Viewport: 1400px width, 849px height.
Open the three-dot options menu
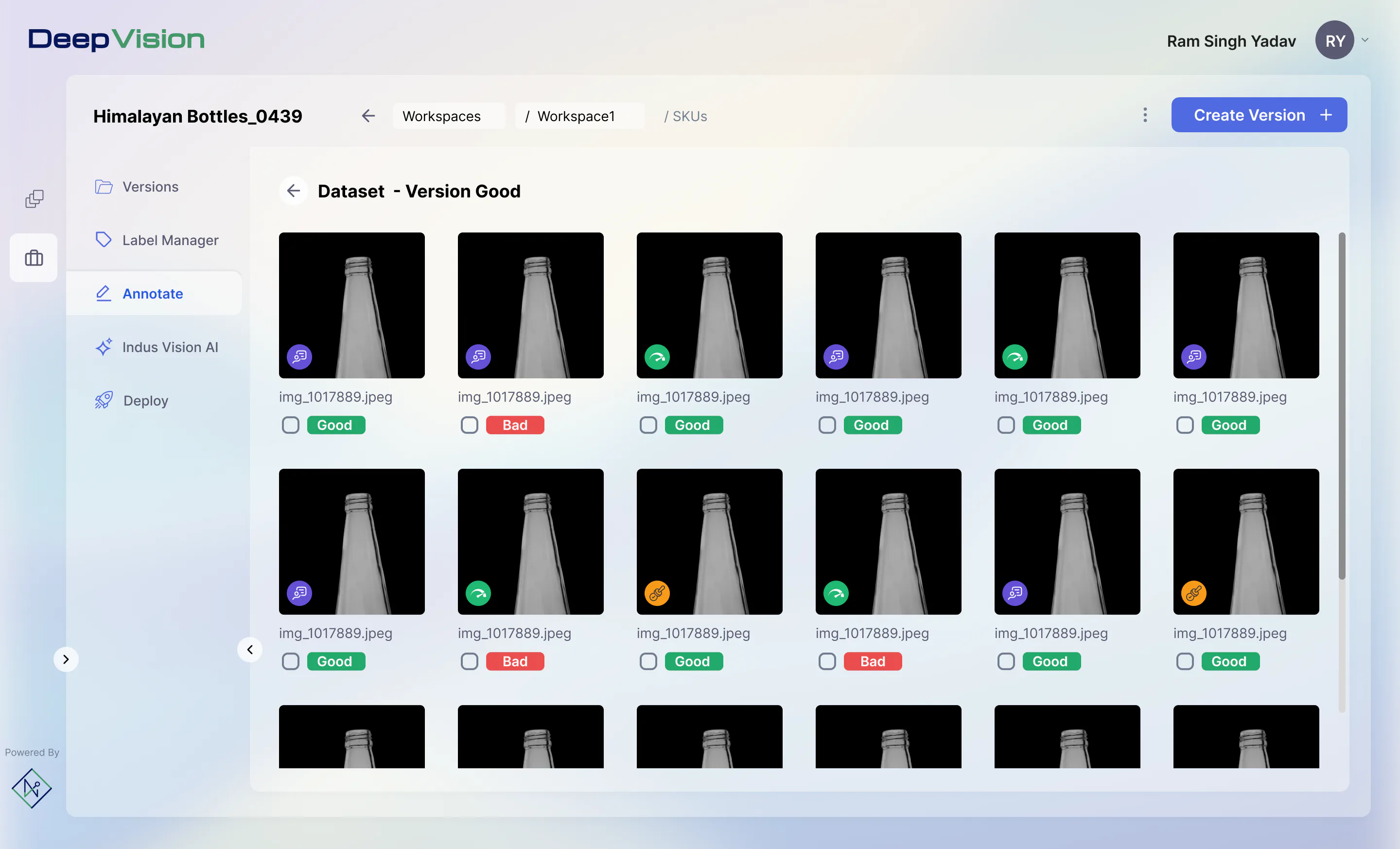tap(1145, 115)
